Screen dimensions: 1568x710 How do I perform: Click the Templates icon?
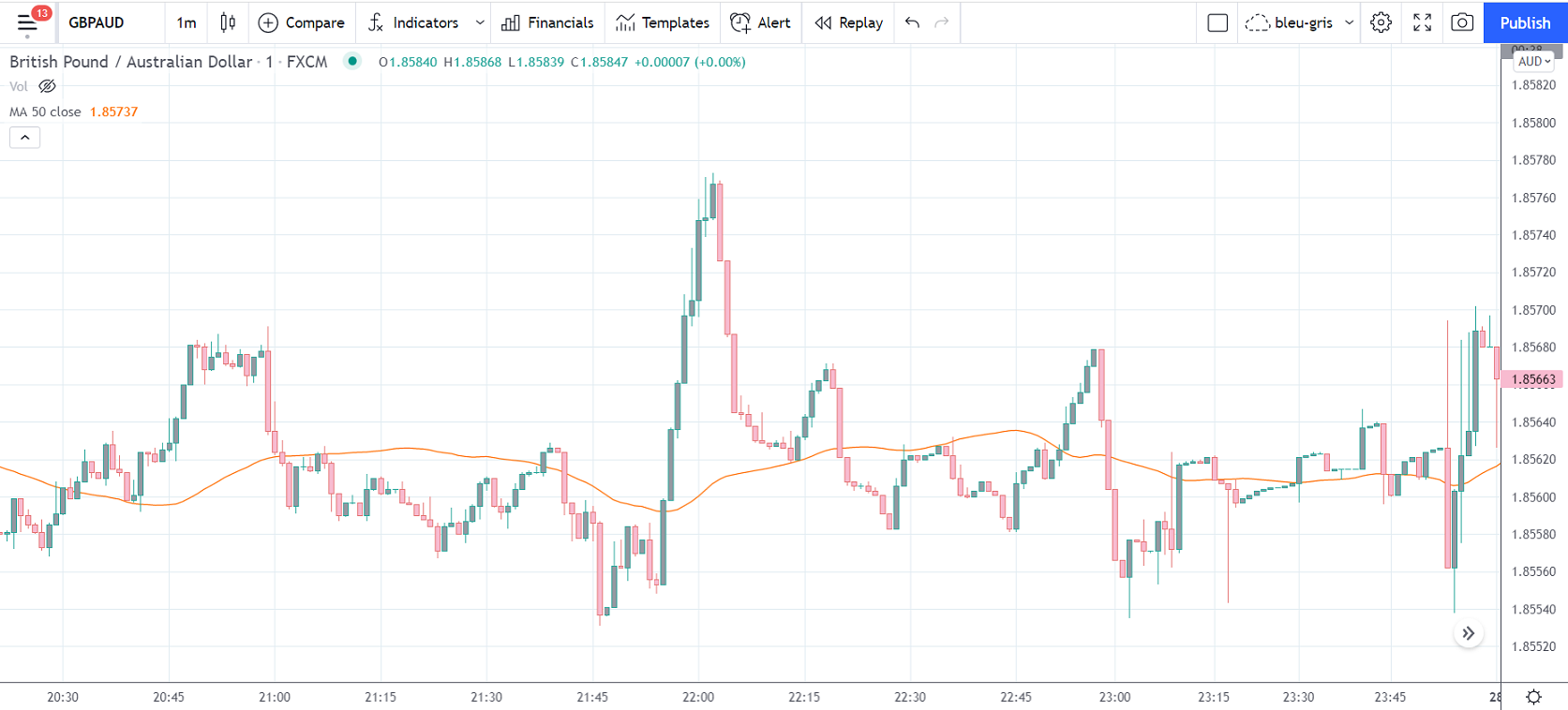pyautogui.click(x=625, y=22)
